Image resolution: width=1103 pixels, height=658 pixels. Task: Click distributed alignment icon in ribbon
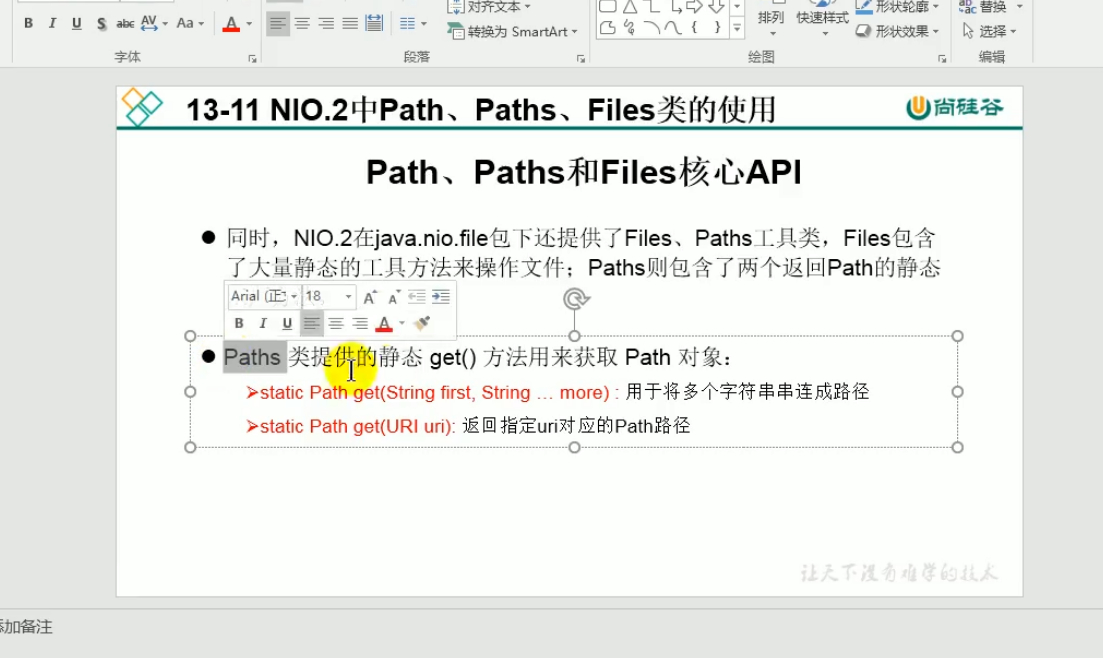(374, 24)
